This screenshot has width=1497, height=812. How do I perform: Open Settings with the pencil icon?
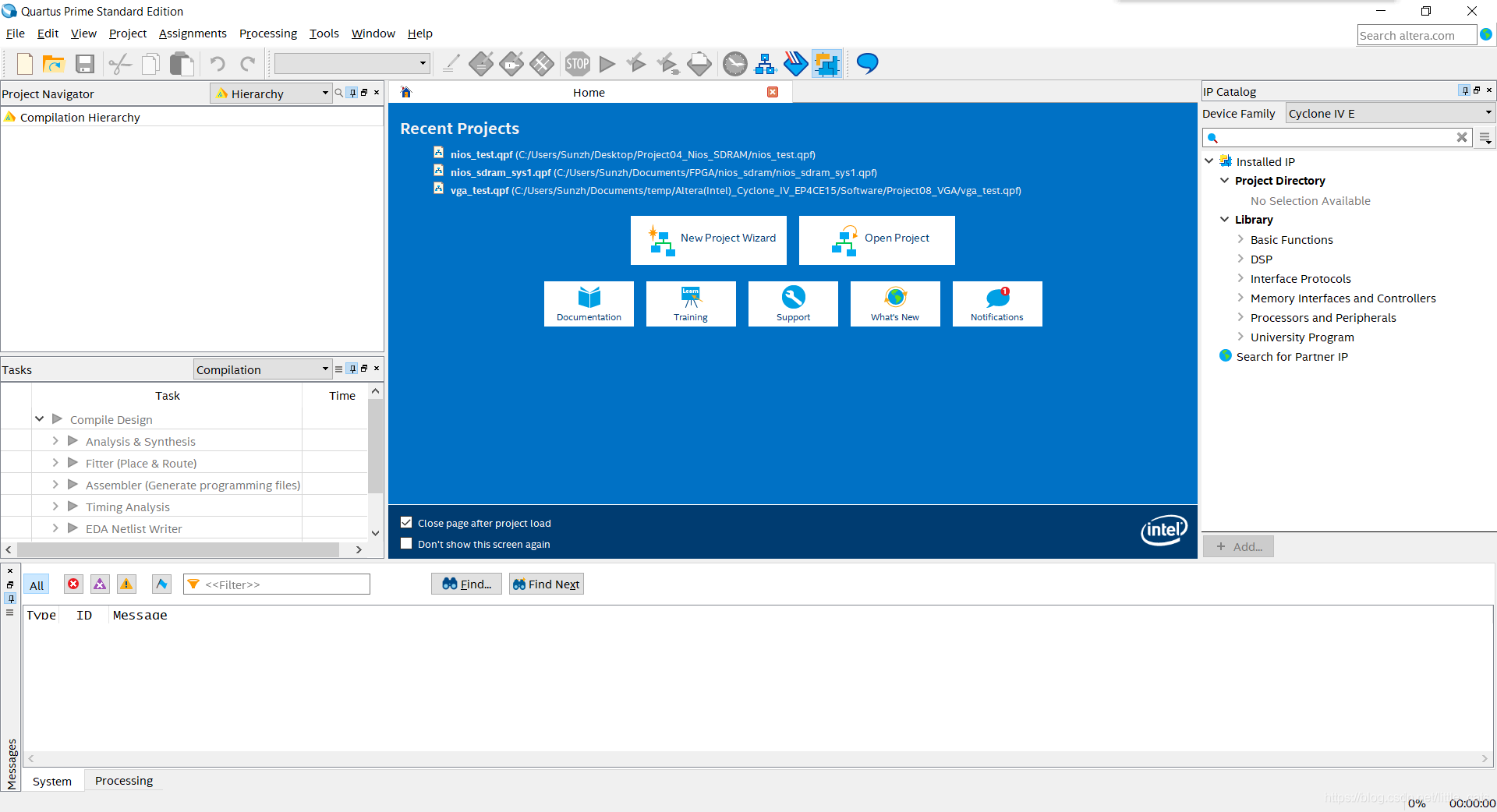[x=451, y=64]
